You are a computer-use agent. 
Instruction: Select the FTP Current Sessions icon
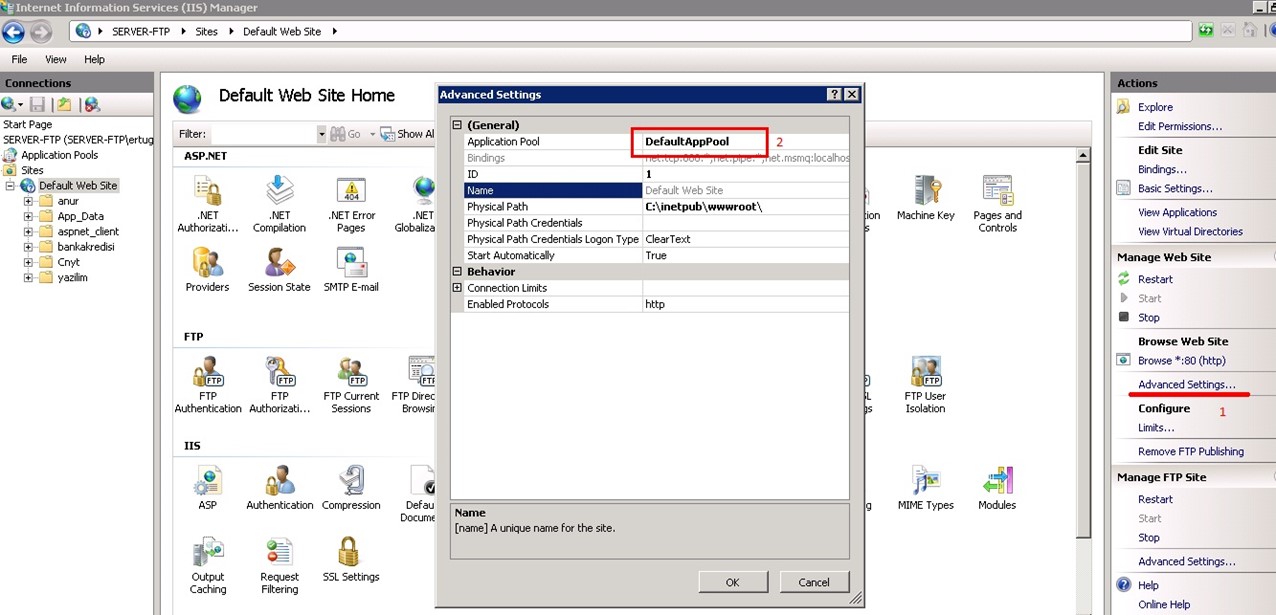click(x=351, y=385)
